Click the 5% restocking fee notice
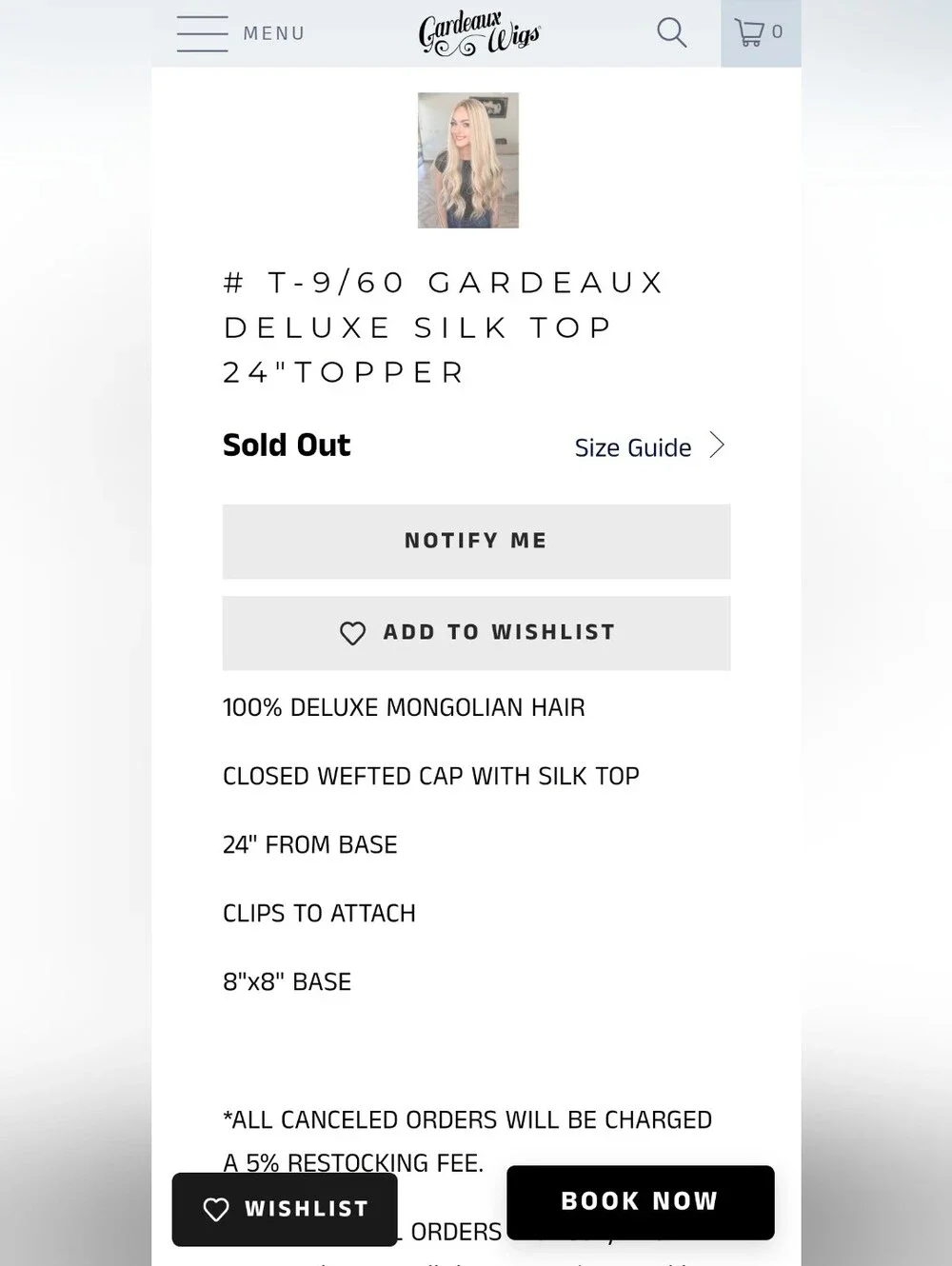The height and width of the screenshot is (1266, 952). 467,1140
